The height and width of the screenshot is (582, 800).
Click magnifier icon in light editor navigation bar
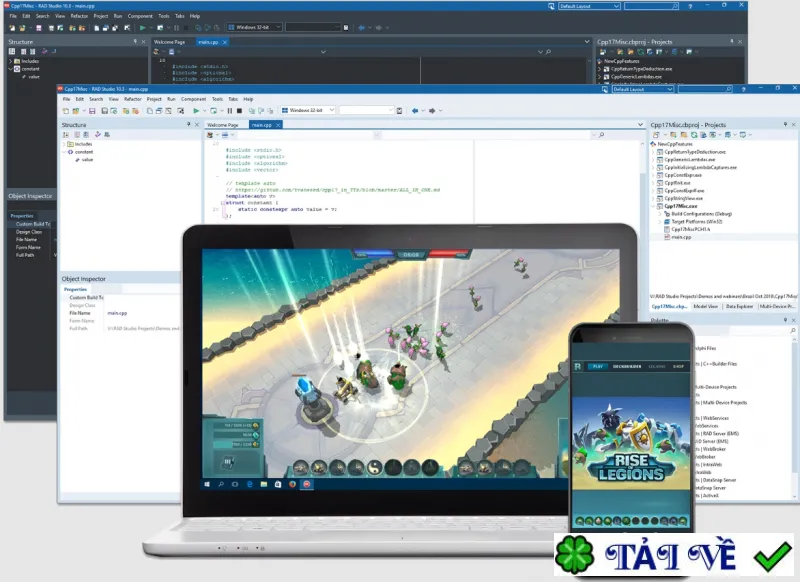(602, 135)
